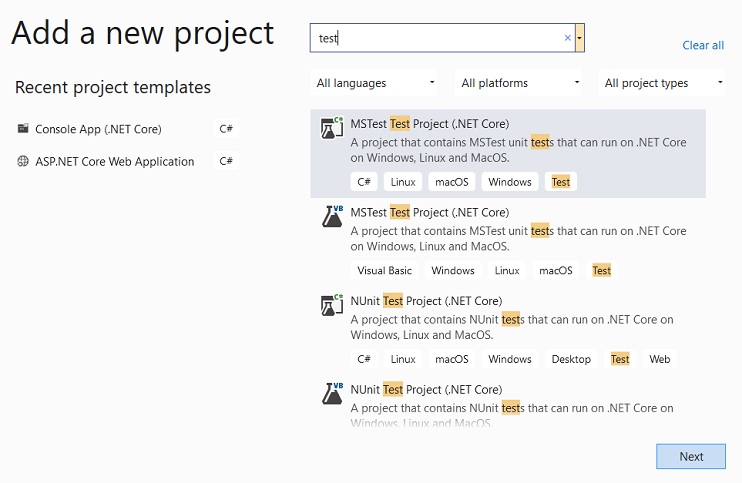Clear search text with the X icon
Viewport: 742px width, 483px height.
click(x=567, y=38)
